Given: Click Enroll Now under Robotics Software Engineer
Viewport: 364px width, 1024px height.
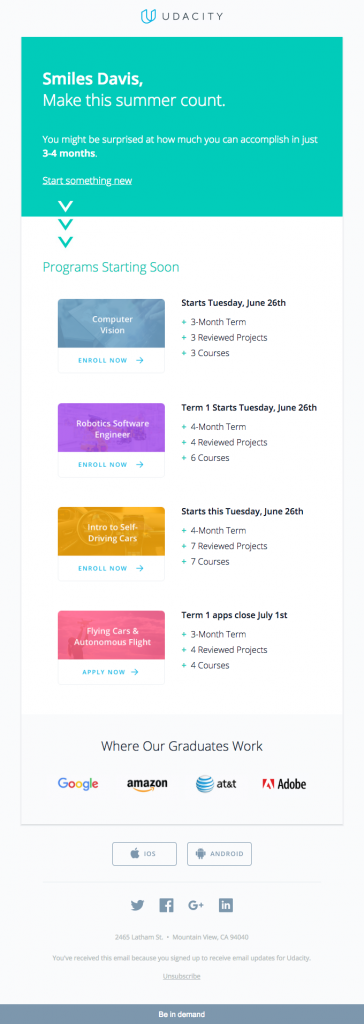Looking at the screenshot, I should point(111,464).
